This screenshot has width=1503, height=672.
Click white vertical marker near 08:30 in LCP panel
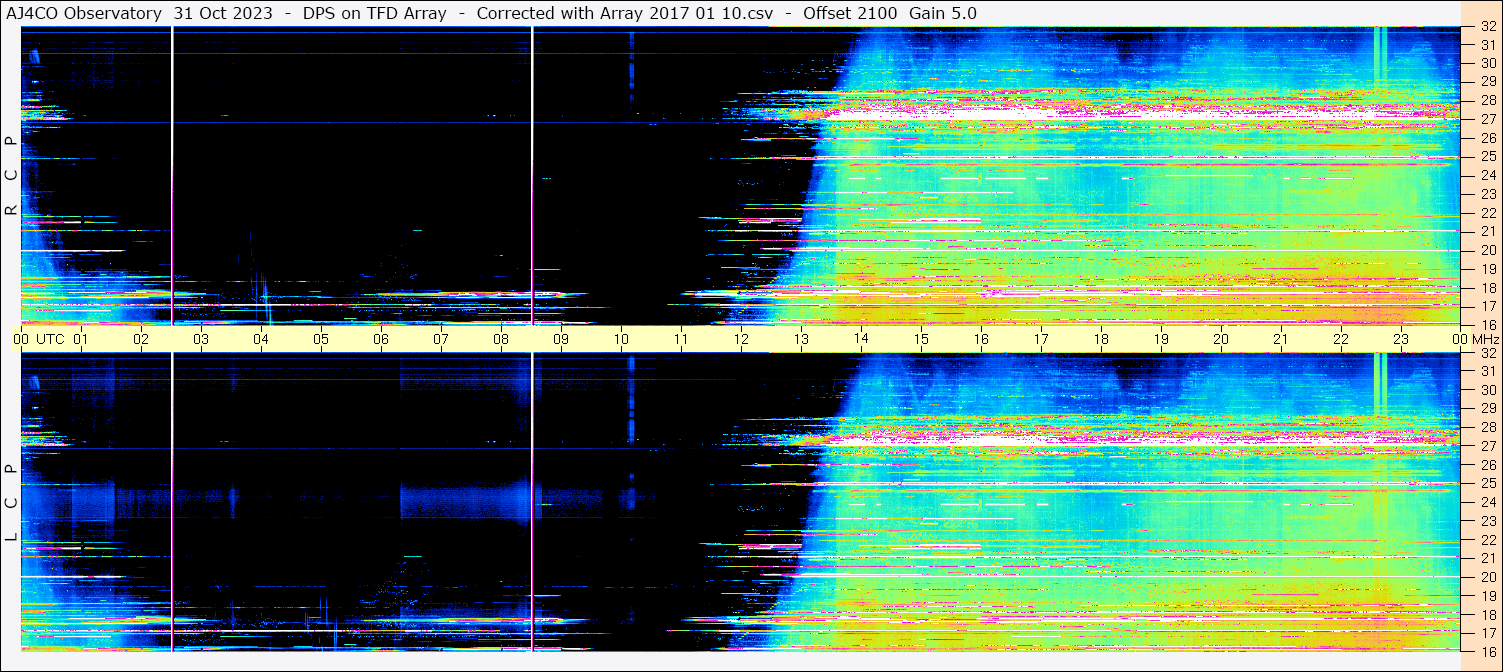point(532,500)
